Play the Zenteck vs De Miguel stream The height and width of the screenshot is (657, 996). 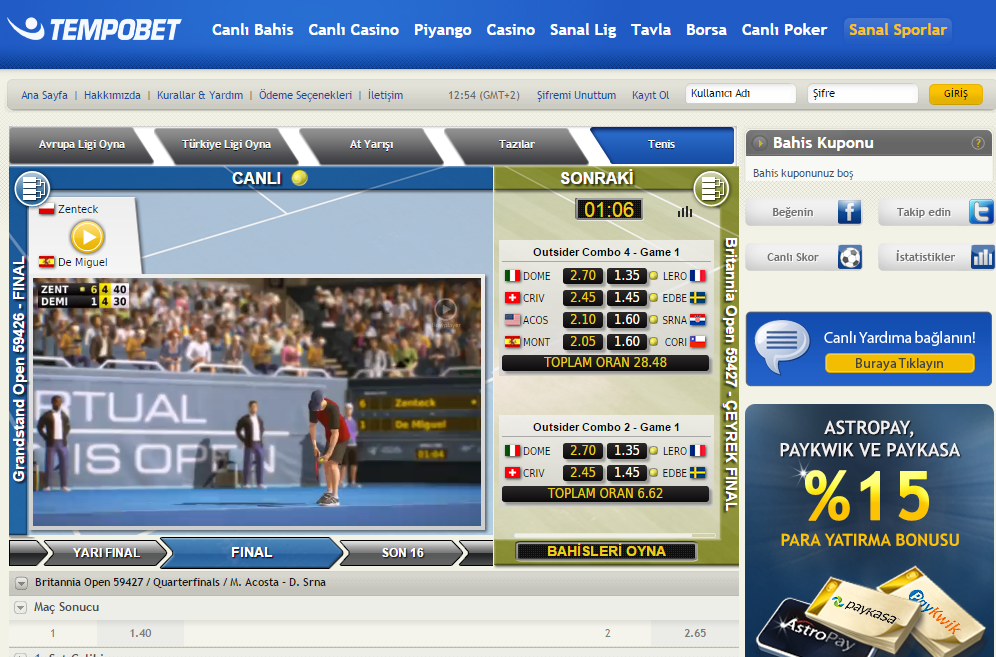tap(87, 237)
